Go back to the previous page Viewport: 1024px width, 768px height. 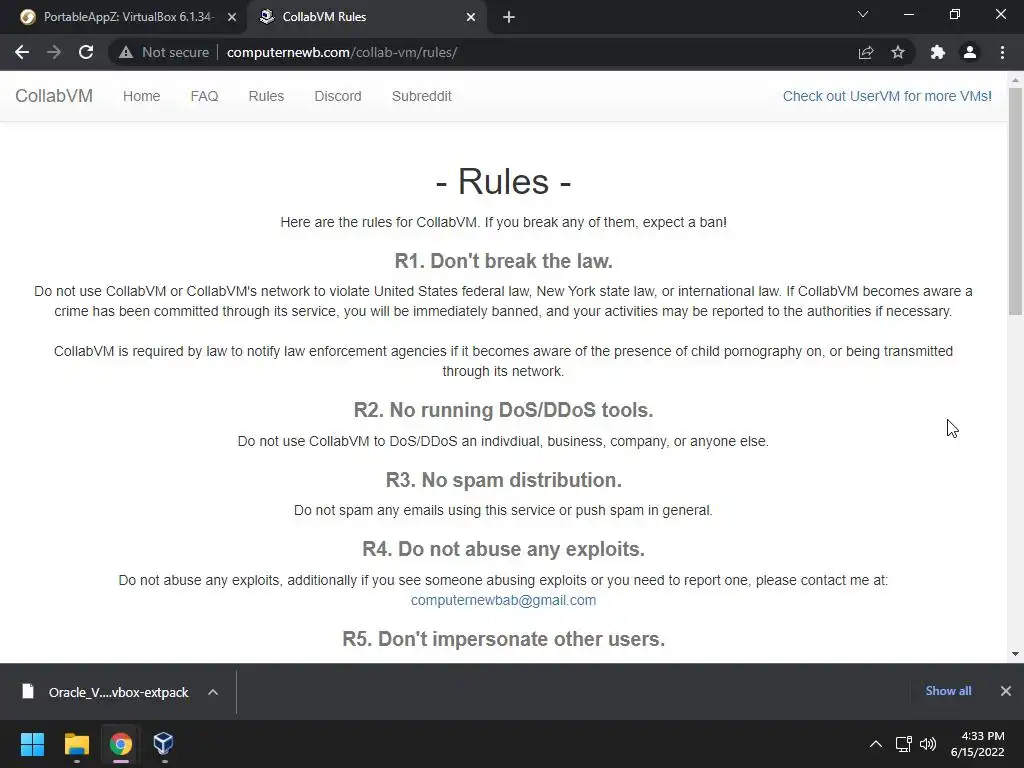22,52
